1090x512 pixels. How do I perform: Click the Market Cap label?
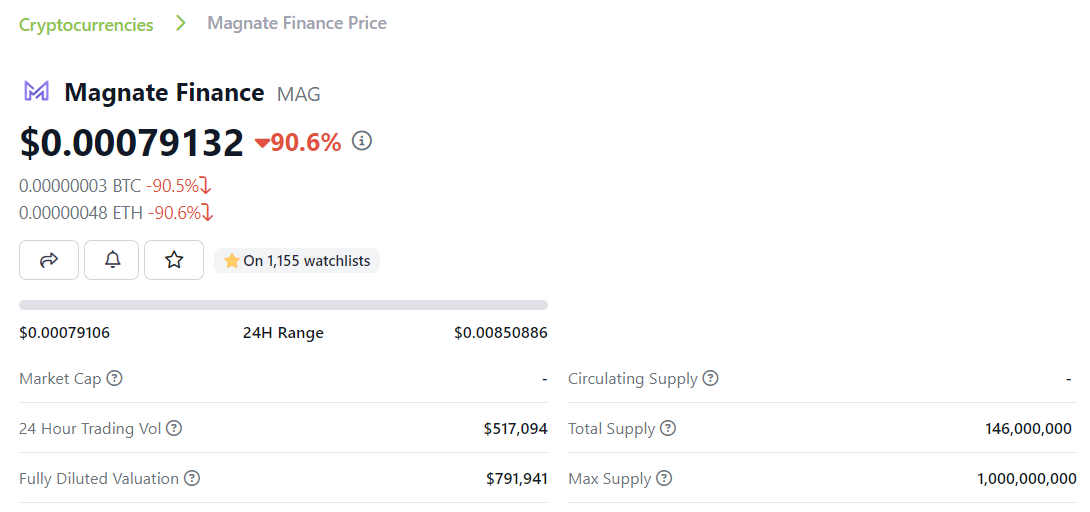pyautogui.click(x=60, y=379)
